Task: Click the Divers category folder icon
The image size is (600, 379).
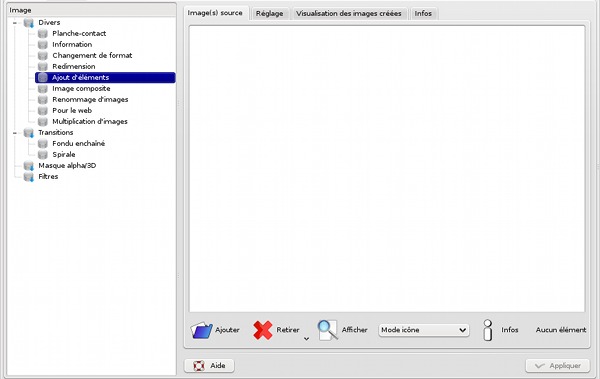Action: [x=29, y=23]
